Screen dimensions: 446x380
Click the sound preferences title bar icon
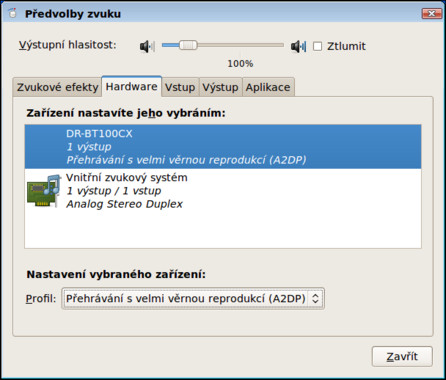[13, 14]
